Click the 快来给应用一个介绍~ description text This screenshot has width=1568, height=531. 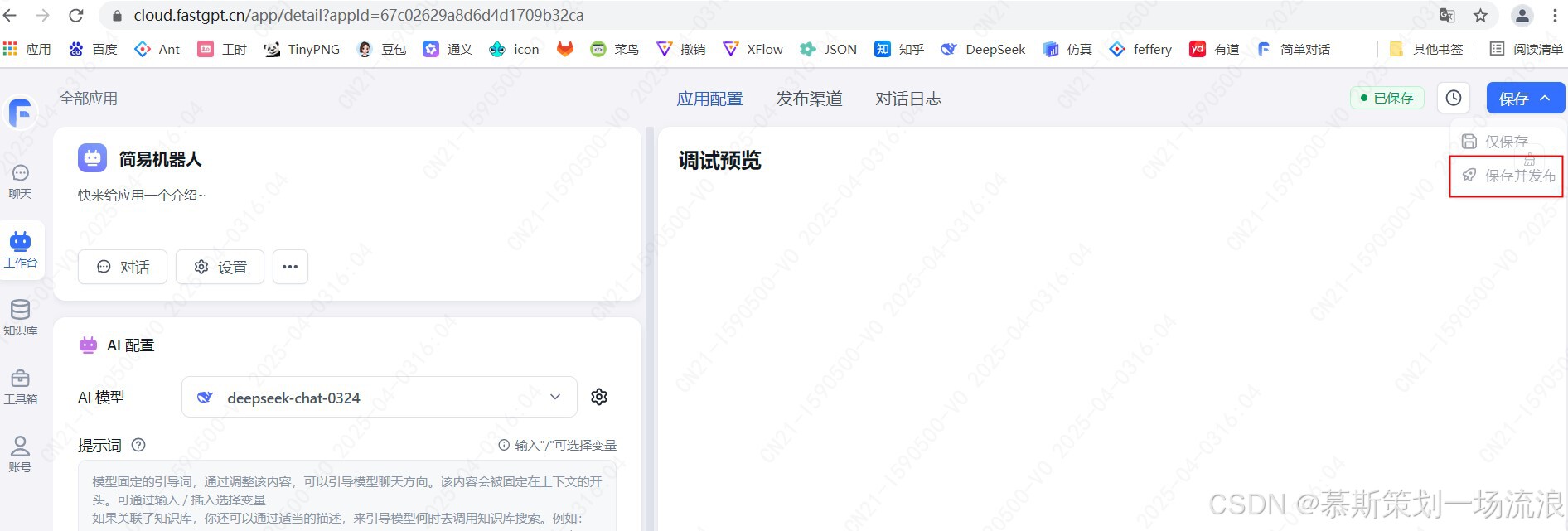pos(142,195)
